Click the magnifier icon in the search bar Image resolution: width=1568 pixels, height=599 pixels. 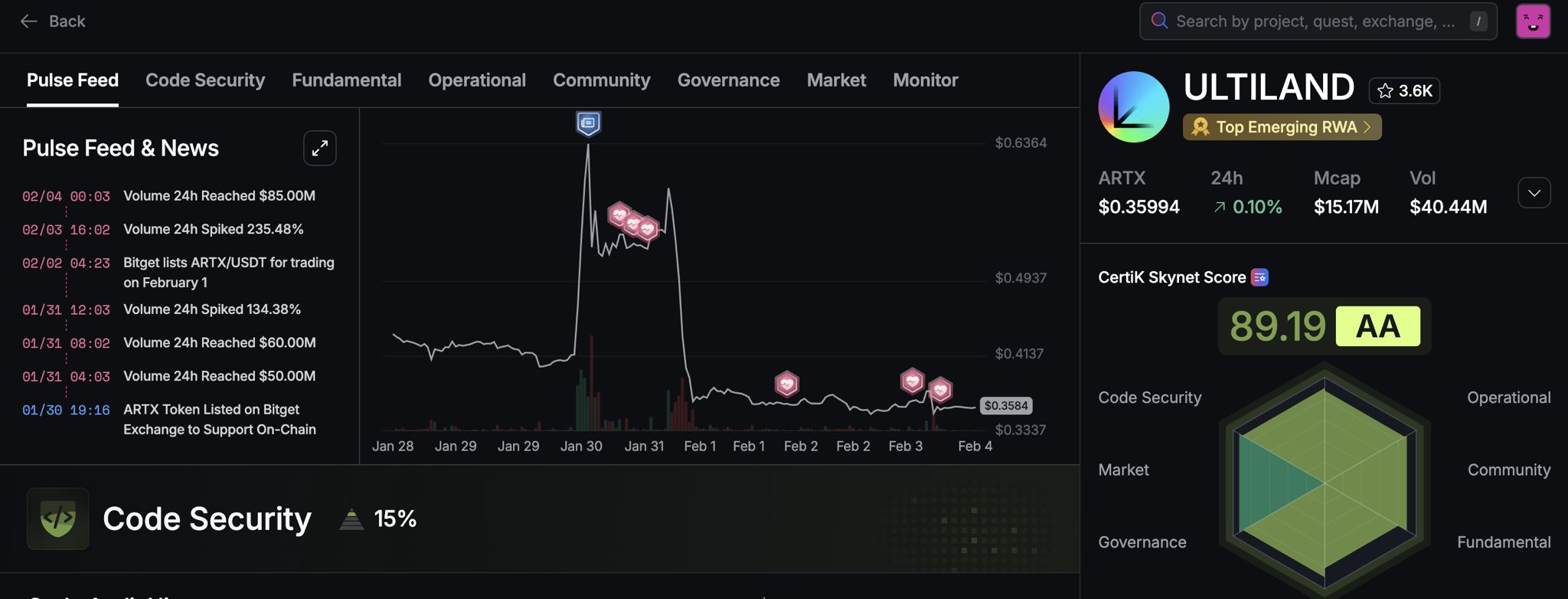click(x=1160, y=21)
